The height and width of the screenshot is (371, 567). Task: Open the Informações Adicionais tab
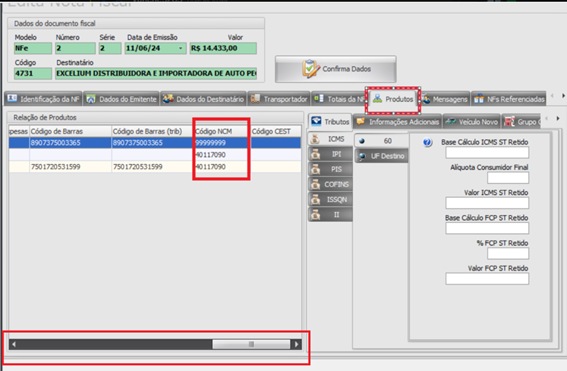coord(397,122)
